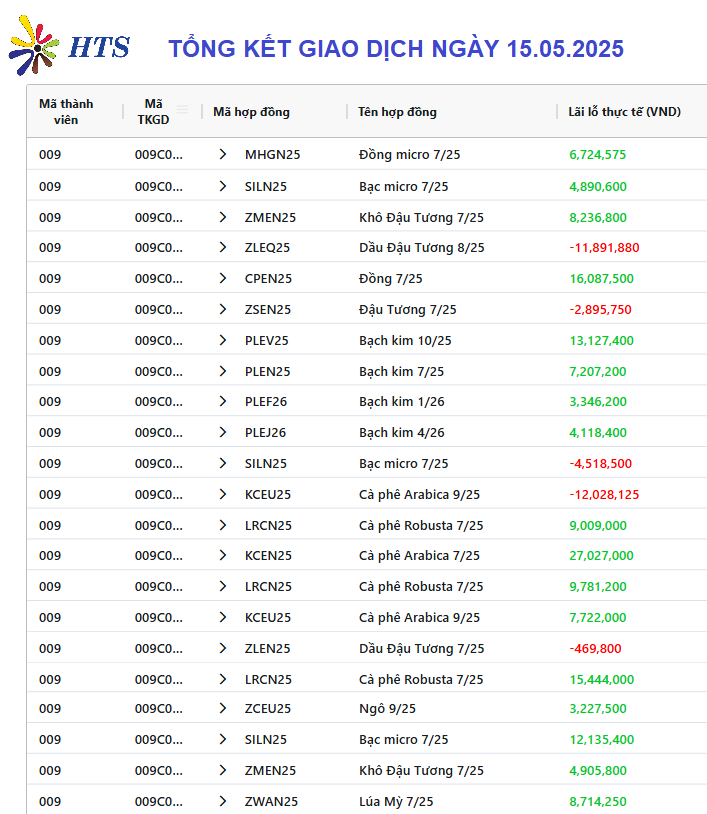Click the name Cà phê Arabica 7/25
The width and height of the screenshot is (707, 814).
(419, 556)
